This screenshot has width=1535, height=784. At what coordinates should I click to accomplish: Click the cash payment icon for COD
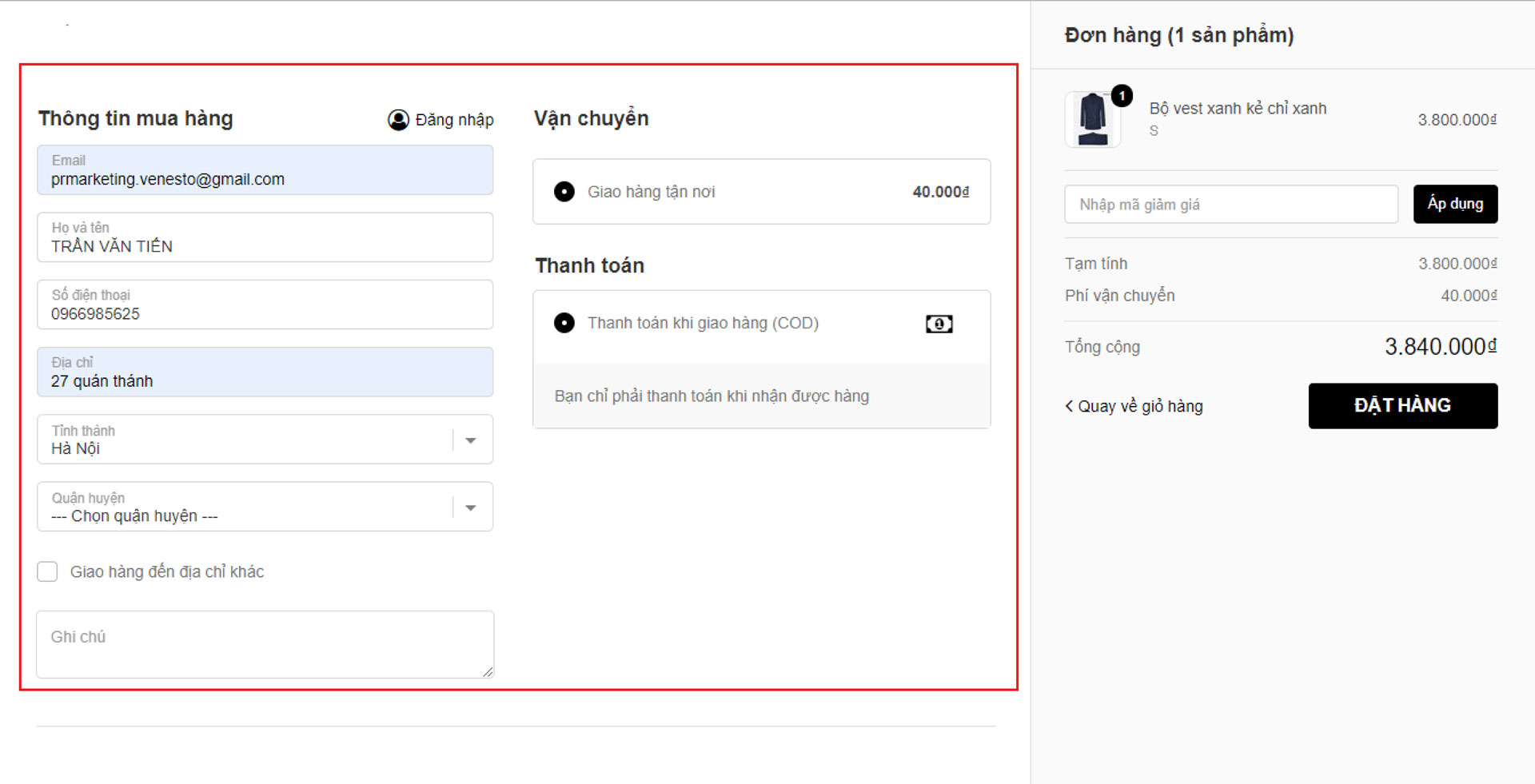tap(939, 324)
